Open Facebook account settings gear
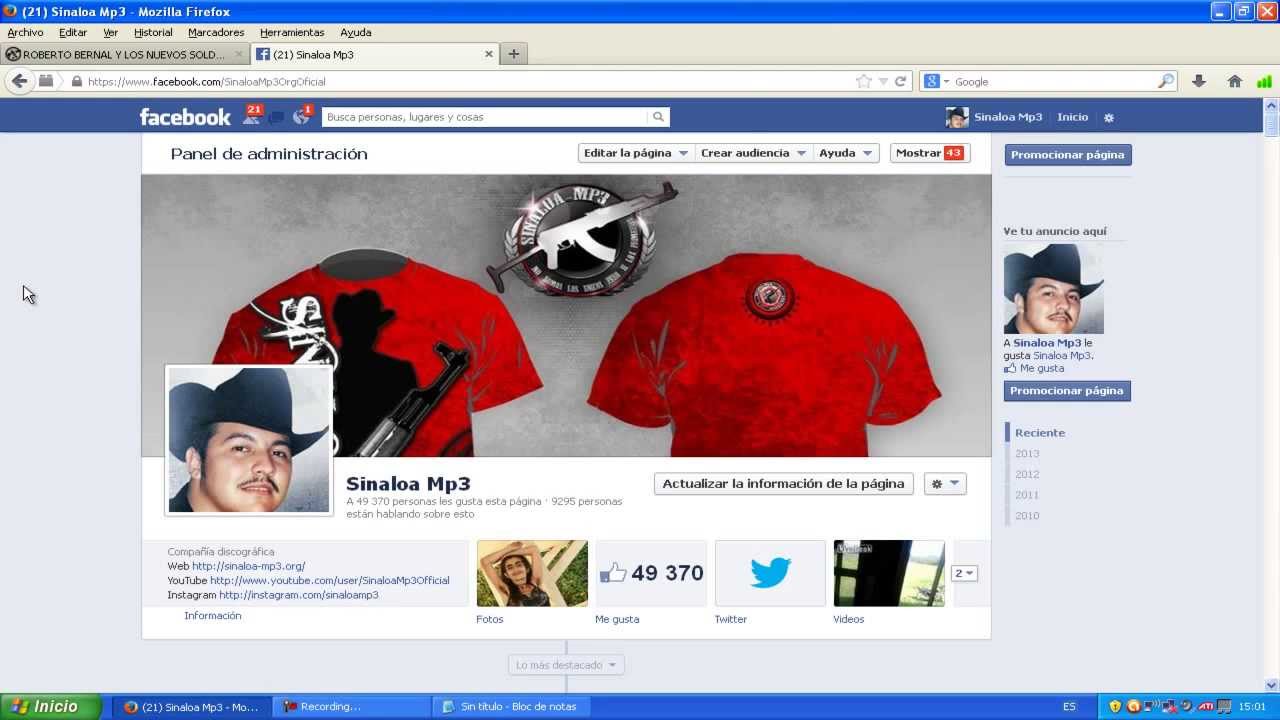The height and width of the screenshot is (720, 1280). tap(1109, 117)
